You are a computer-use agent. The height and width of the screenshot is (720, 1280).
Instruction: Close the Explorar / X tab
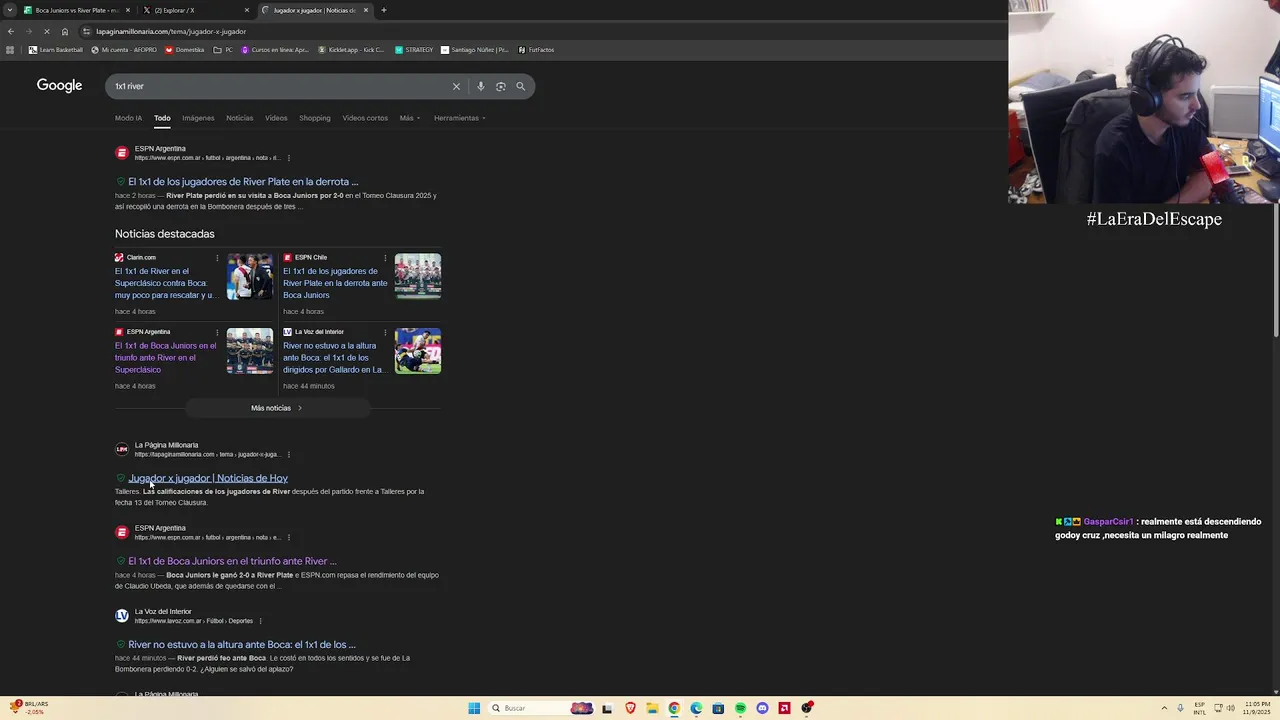pos(247,10)
